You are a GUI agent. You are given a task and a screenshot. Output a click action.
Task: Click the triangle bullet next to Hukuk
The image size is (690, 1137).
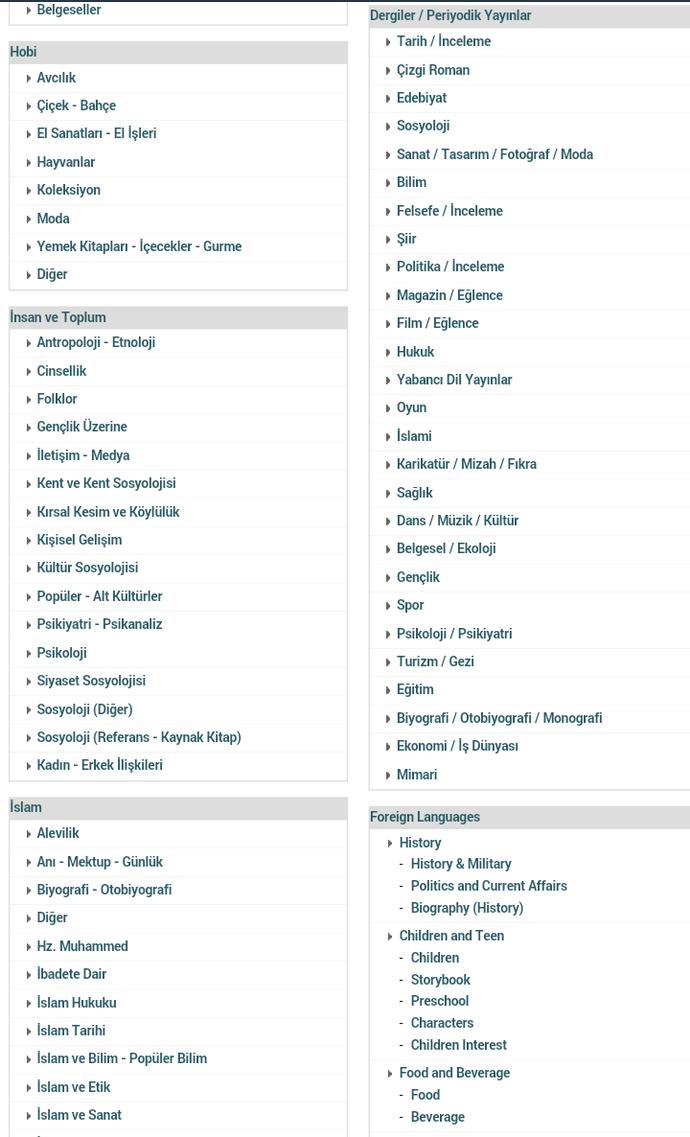pos(388,352)
